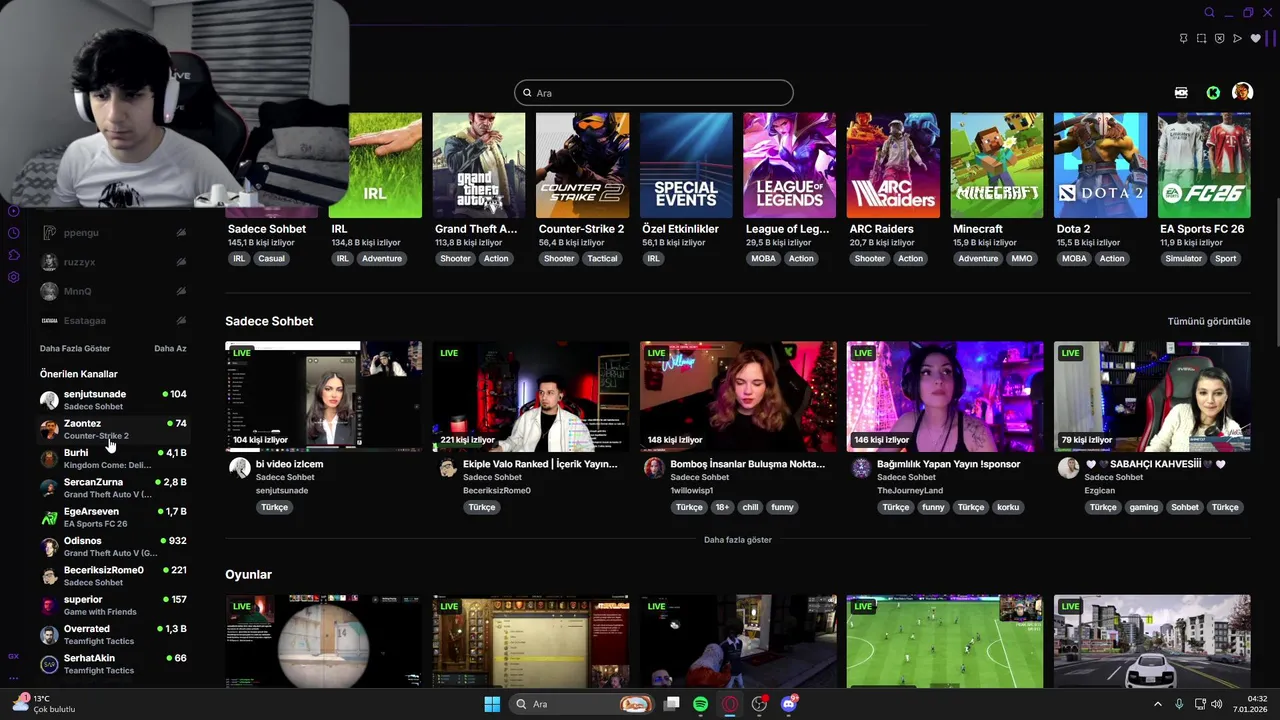Open EgeArseven channel in sidebar
Image resolution: width=1280 pixels, height=720 pixels.
(x=113, y=517)
